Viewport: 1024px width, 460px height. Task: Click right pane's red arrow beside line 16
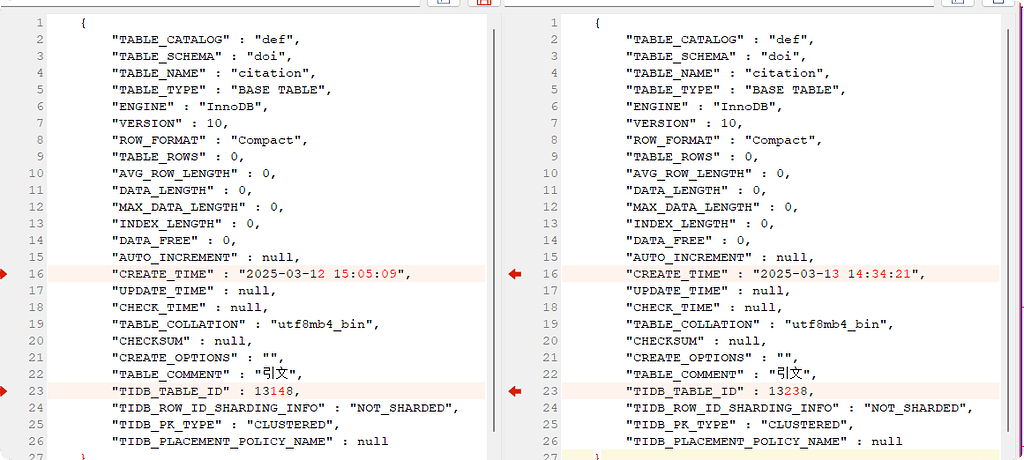[515, 273]
